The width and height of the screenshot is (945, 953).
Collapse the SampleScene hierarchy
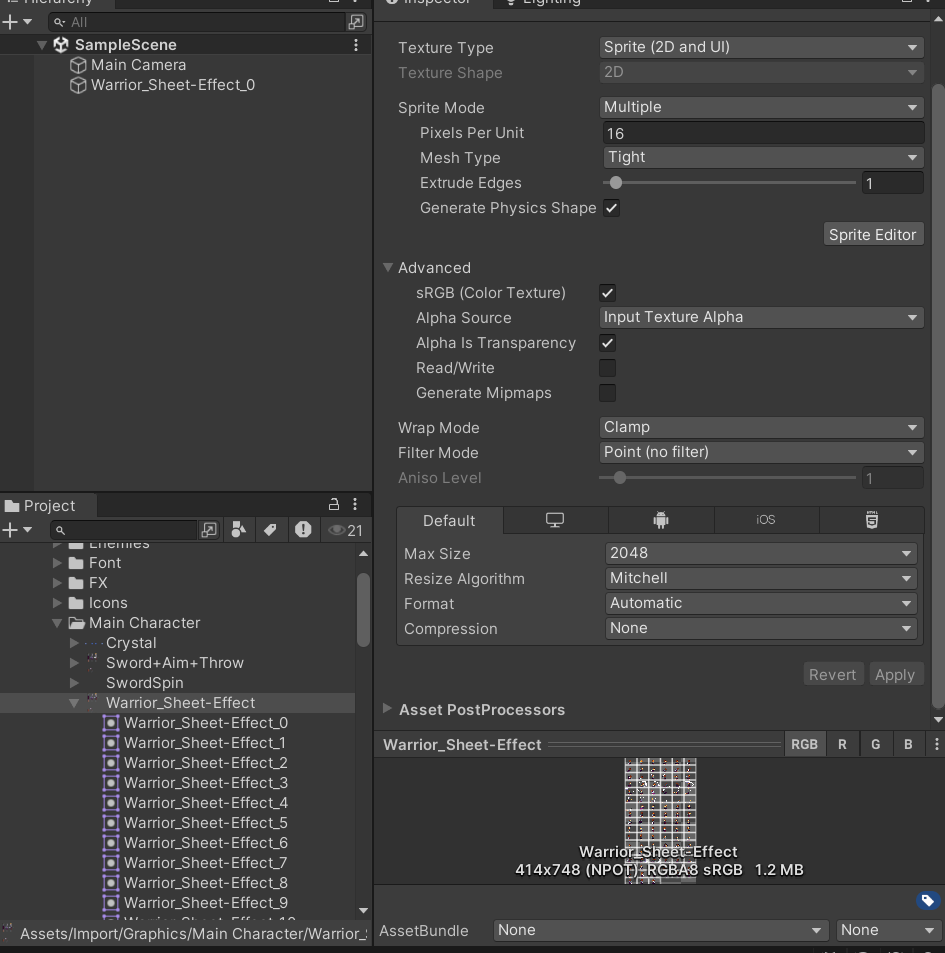point(42,45)
